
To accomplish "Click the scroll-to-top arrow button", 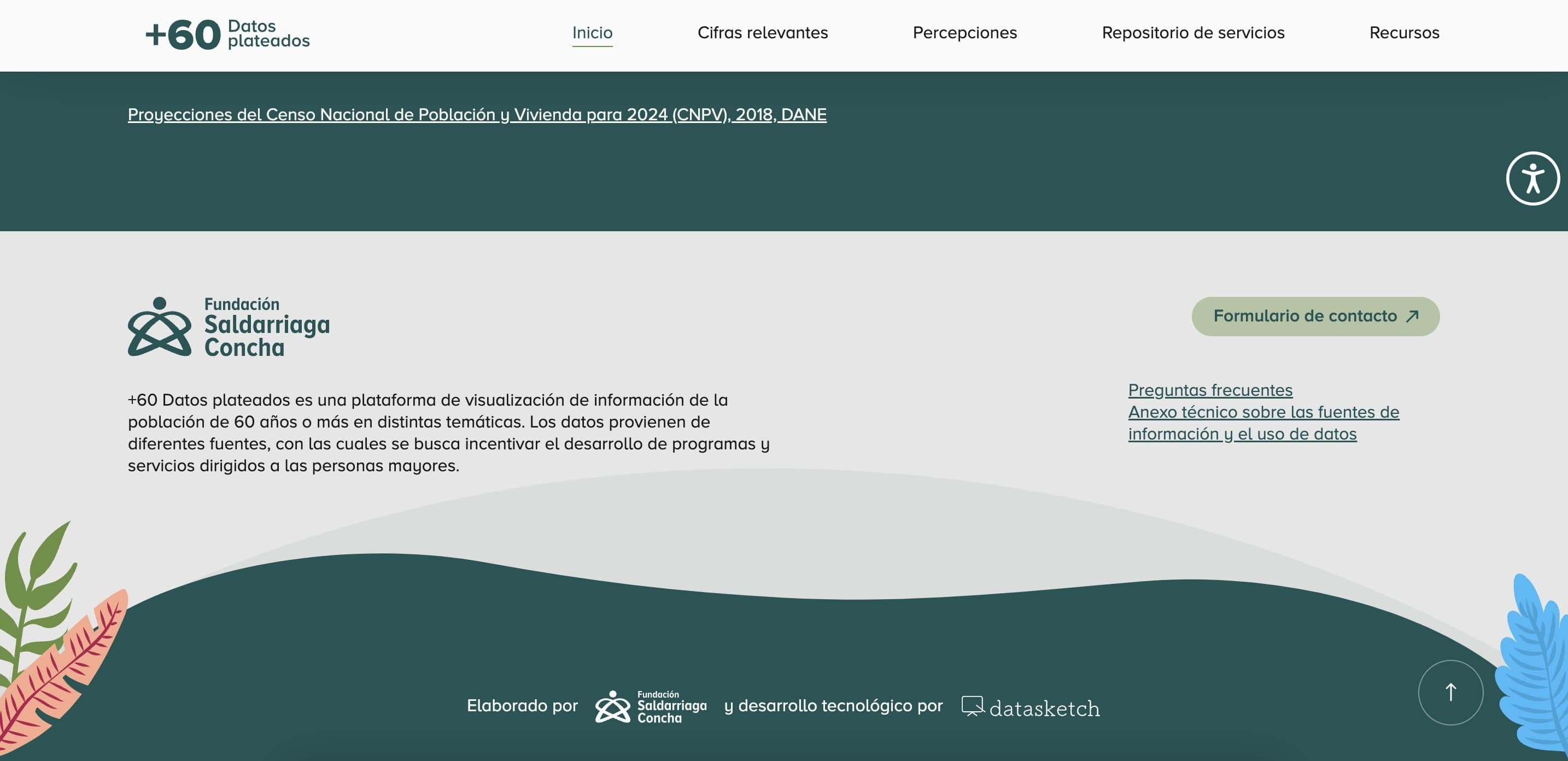I will 1450,692.
